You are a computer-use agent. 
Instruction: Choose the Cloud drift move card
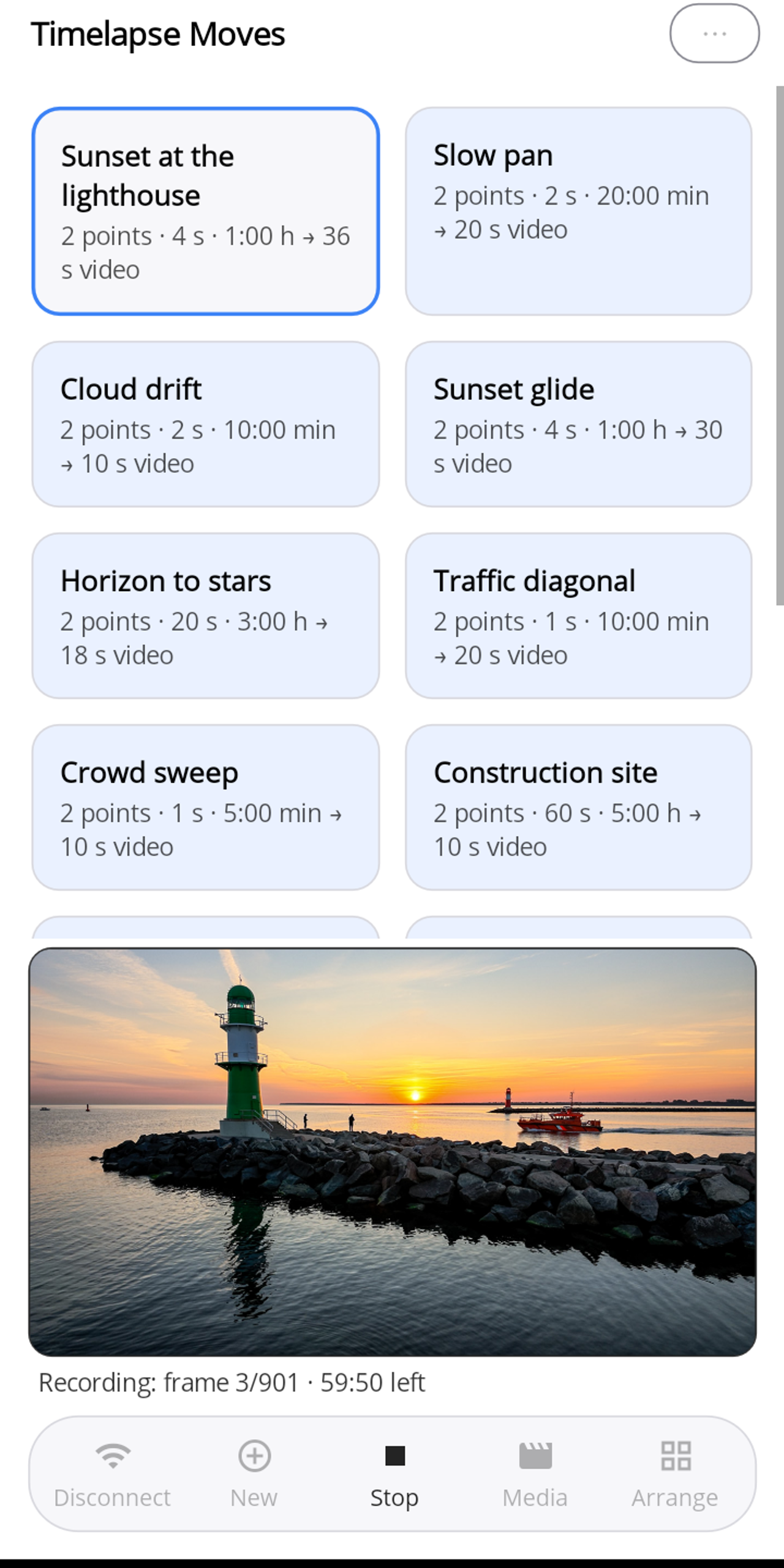click(x=206, y=424)
